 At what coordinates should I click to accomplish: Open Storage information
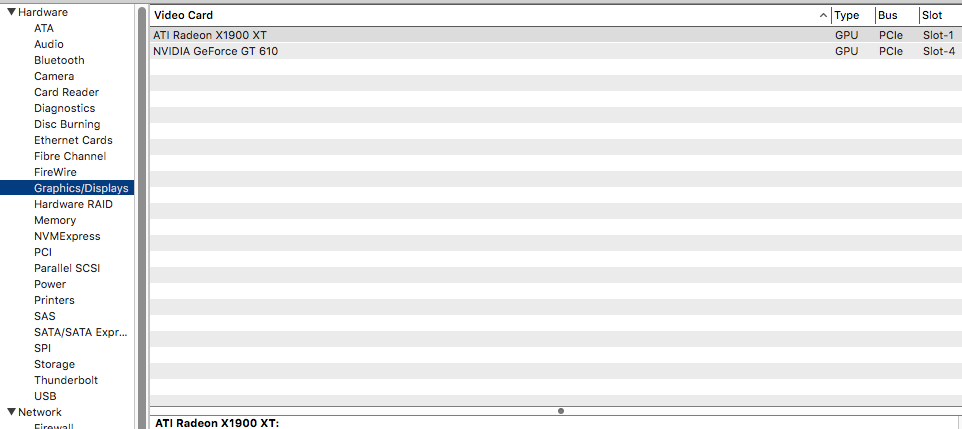(x=54, y=364)
